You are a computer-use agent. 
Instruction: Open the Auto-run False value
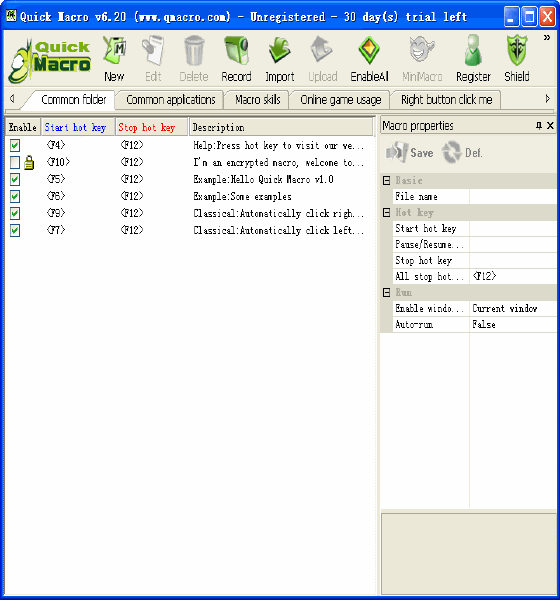pos(513,324)
